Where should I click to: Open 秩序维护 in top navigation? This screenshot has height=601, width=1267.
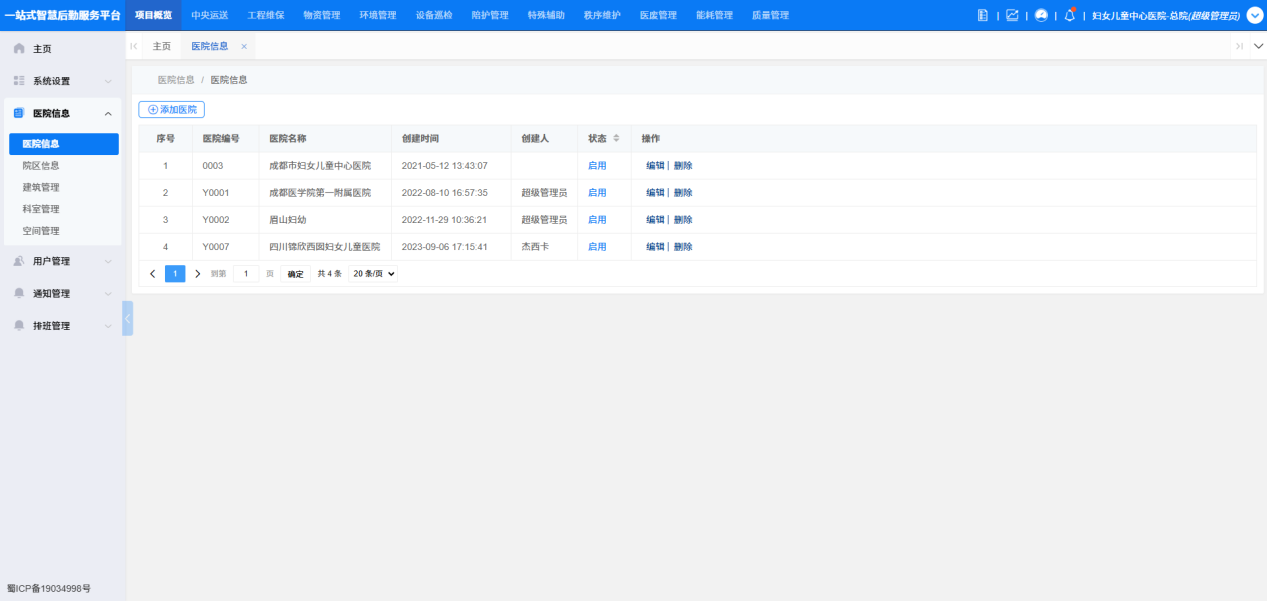click(602, 15)
